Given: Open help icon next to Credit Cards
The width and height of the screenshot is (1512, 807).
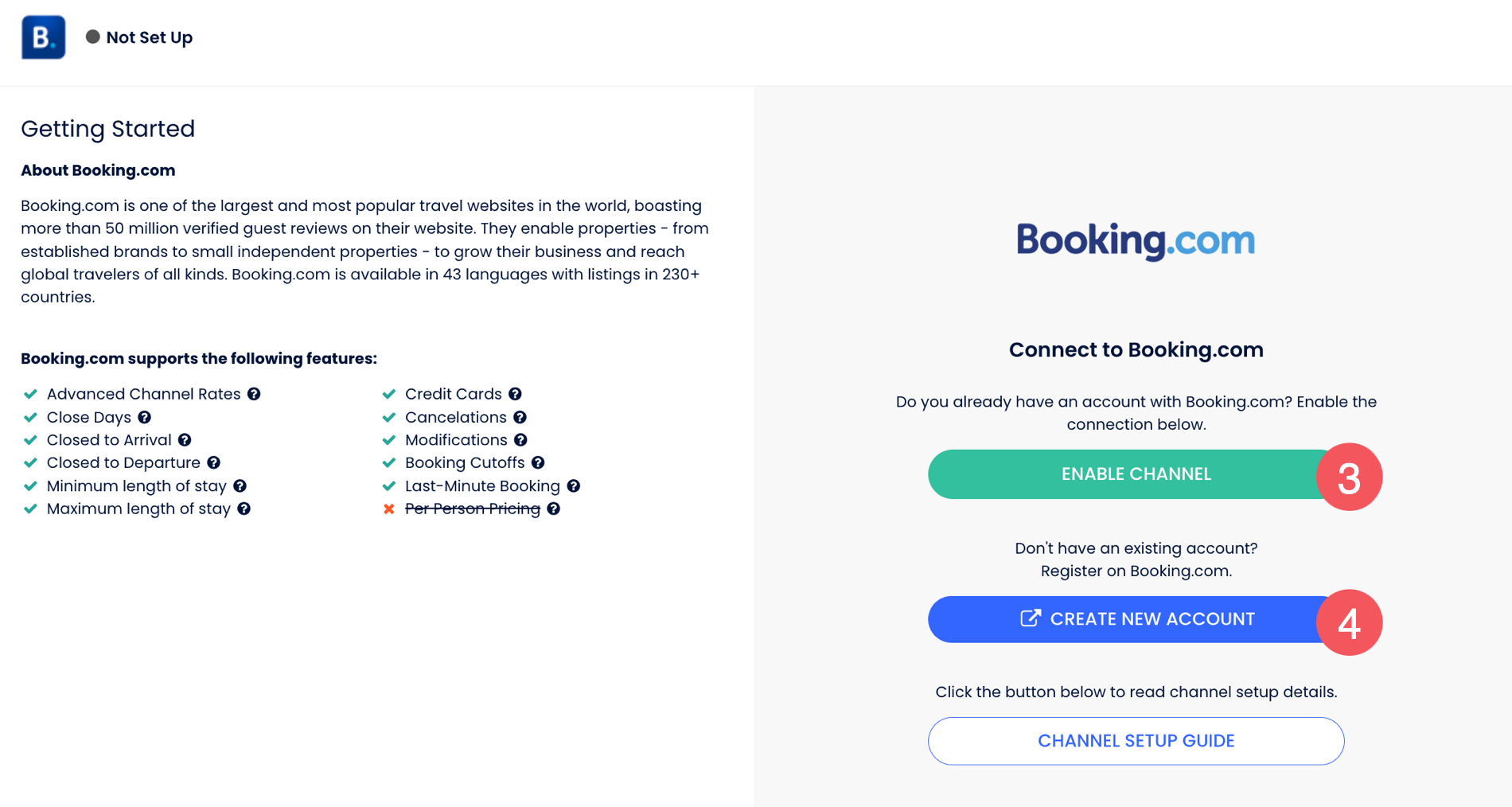Looking at the screenshot, I should pos(515,394).
